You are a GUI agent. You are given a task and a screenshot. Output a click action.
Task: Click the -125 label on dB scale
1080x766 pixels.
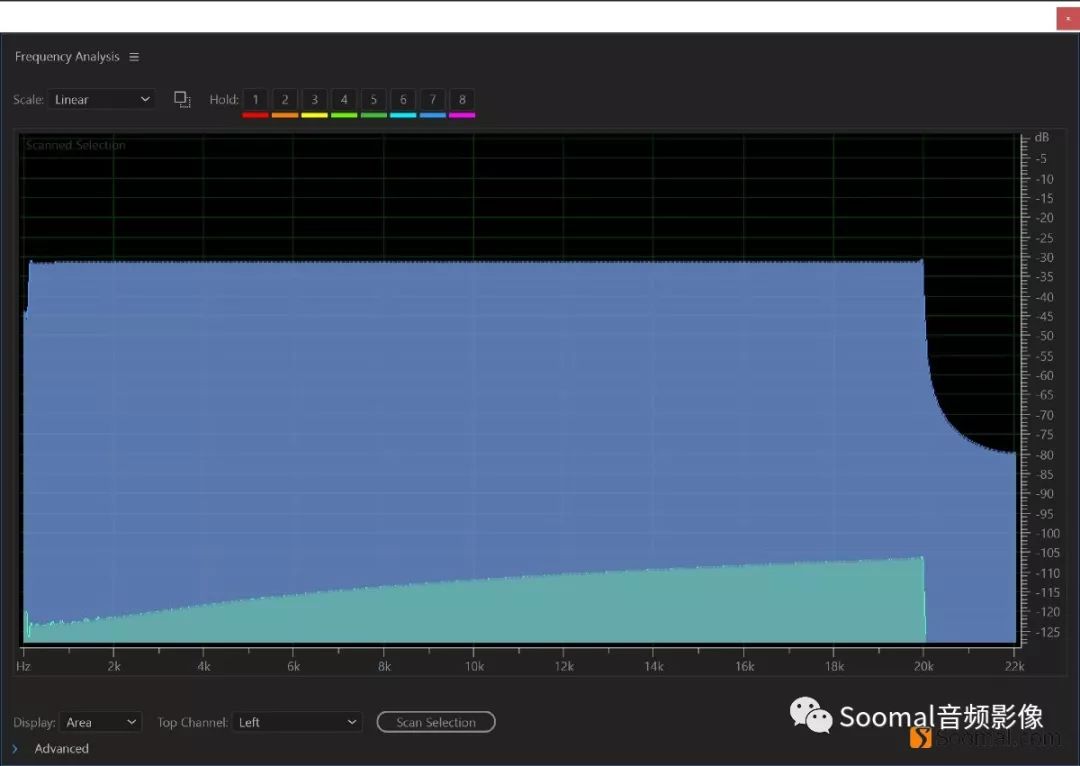coord(1048,632)
